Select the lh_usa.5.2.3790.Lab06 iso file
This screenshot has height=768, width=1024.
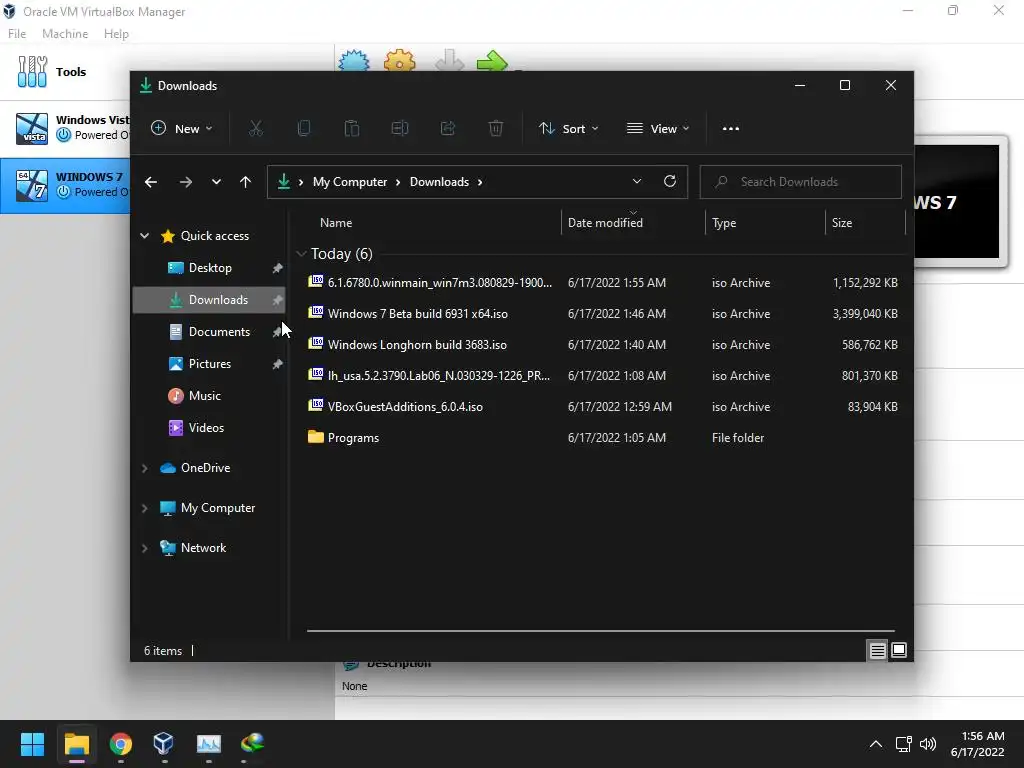pyautogui.click(x=602, y=376)
